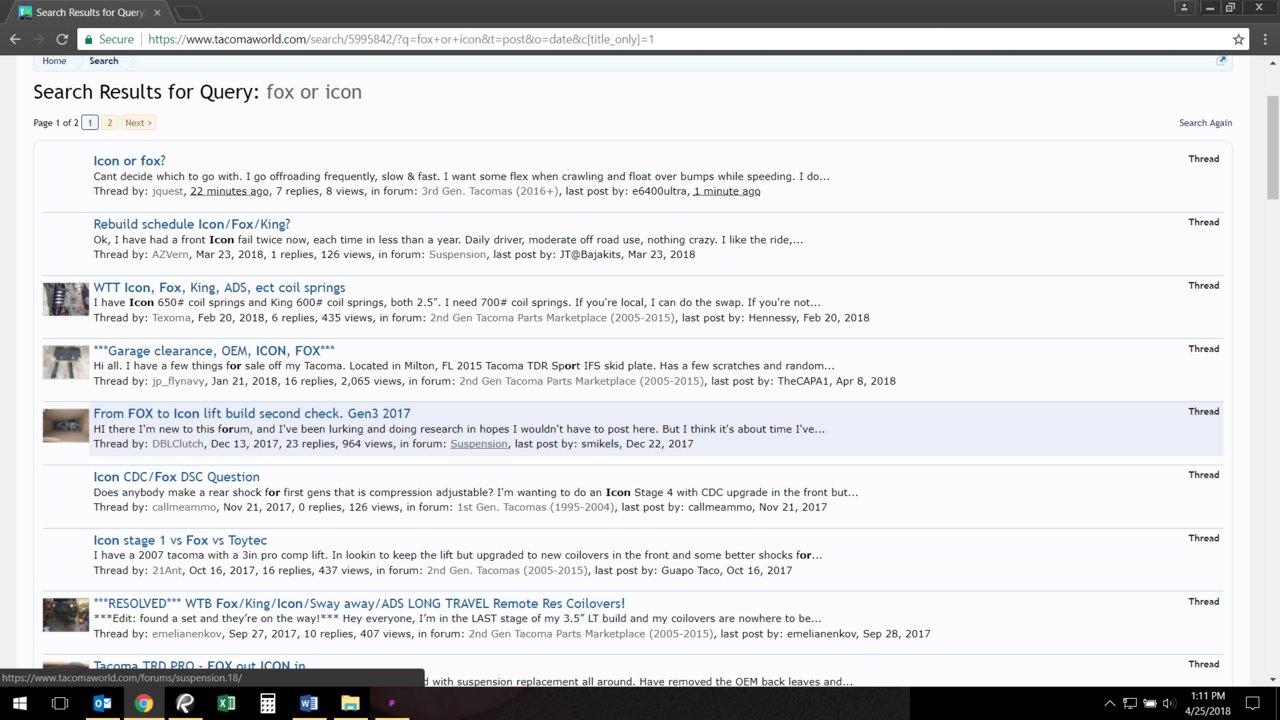
Task: Open Suspension forum link in DBLClutch's row
Action: tap(478, 444)
